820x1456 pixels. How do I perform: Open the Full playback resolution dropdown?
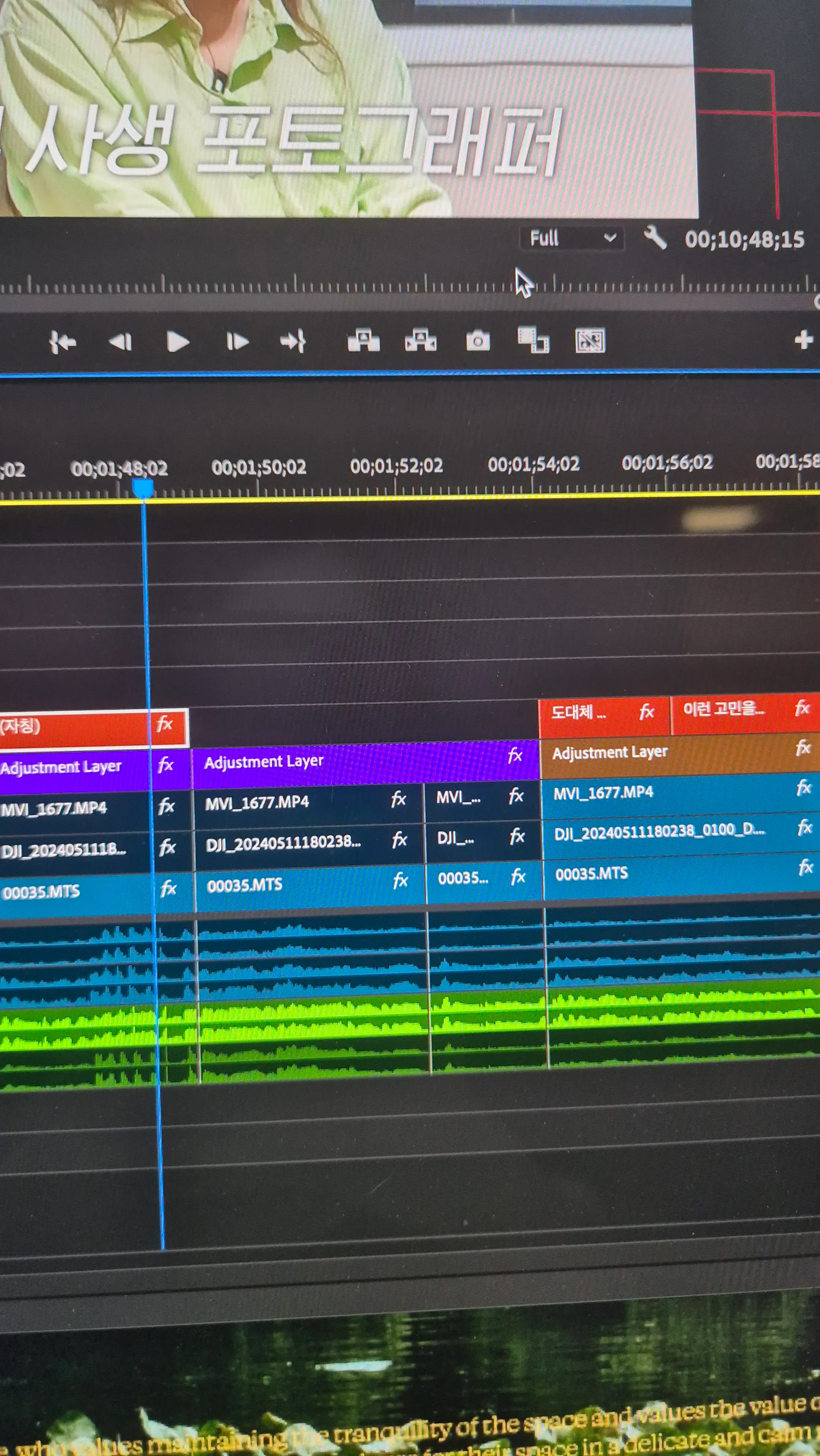pos(571,239)
